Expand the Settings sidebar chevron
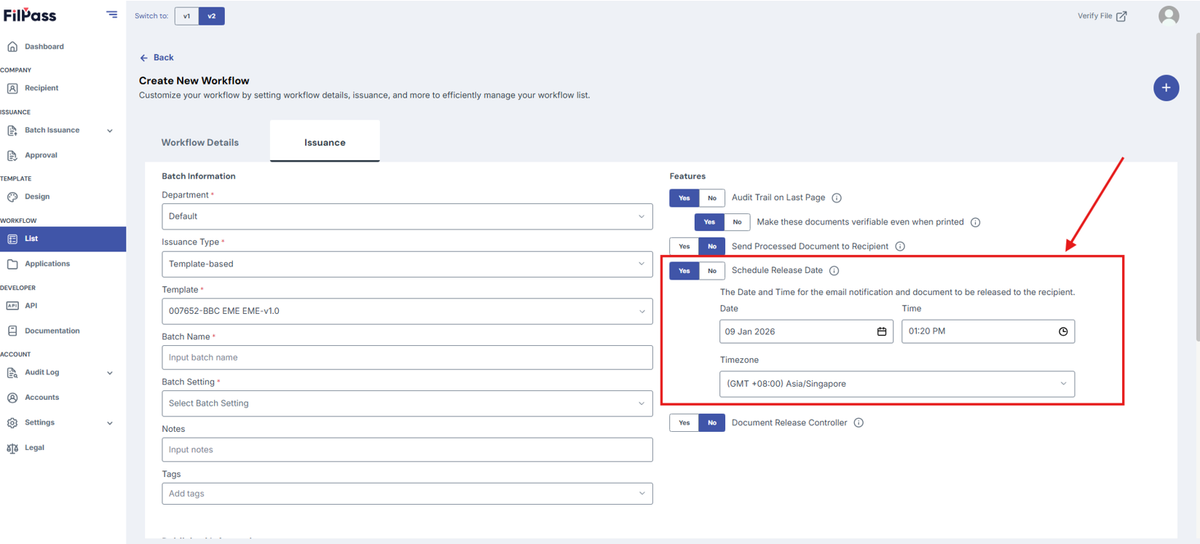 click(110, 422)
